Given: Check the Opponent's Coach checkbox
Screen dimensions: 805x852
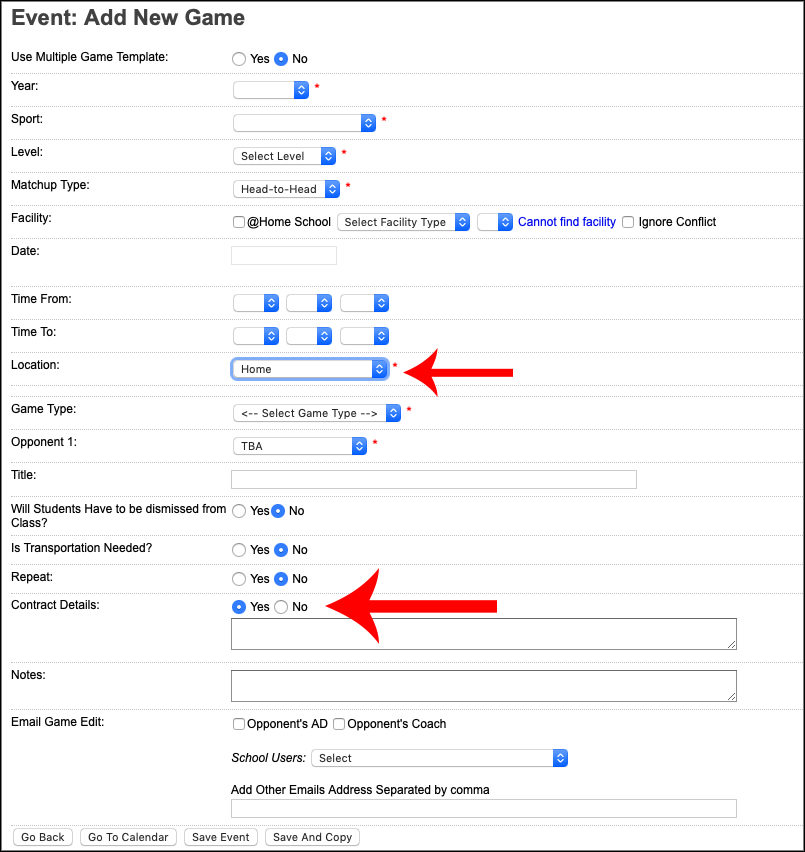Looking at the screenshot, I should point(339,724).
